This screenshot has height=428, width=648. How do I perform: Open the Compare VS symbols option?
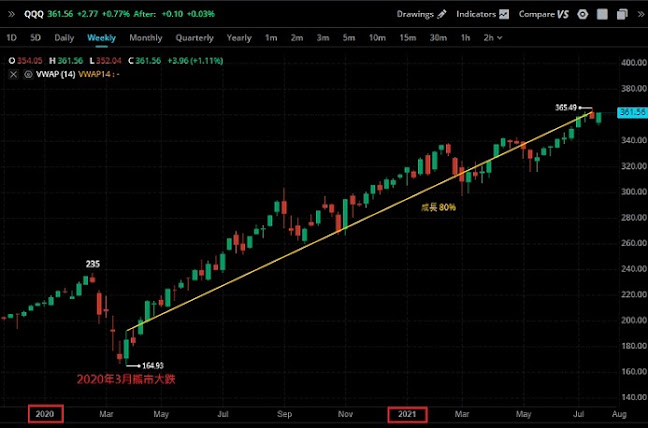(543, 14)
